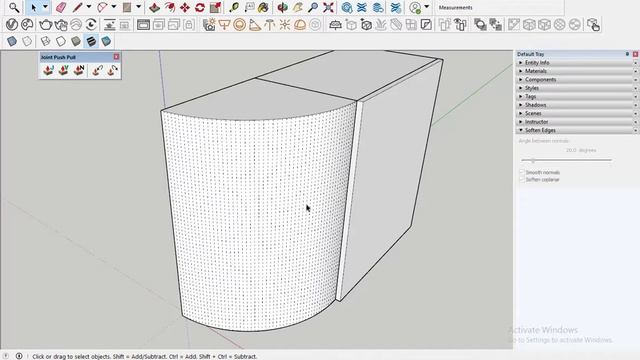Screen dimensions: 640x360
Task: Activate the Push/Pull tool in main toolbar
Action: pyautogui.click(x=154, y=7)
